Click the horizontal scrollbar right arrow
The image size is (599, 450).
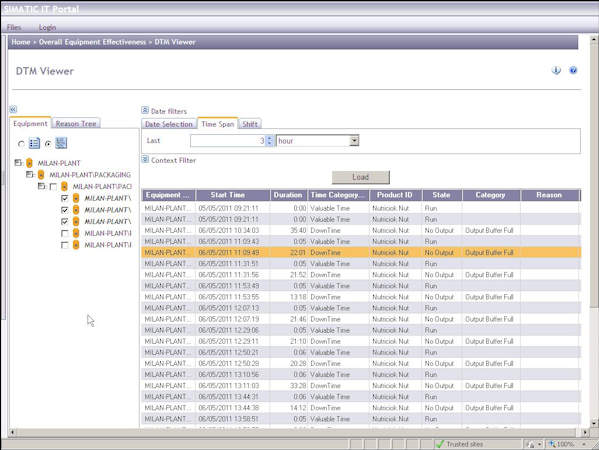585,432
